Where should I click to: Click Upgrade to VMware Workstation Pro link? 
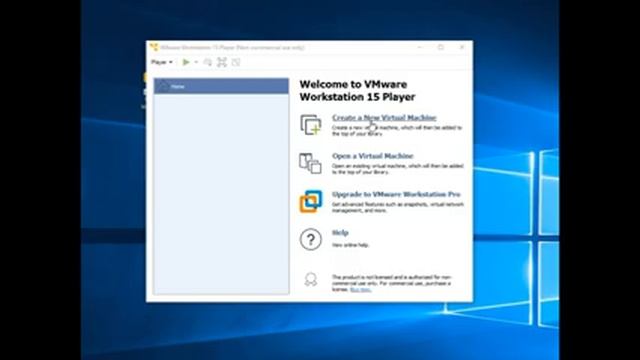(x=396, y=194)
